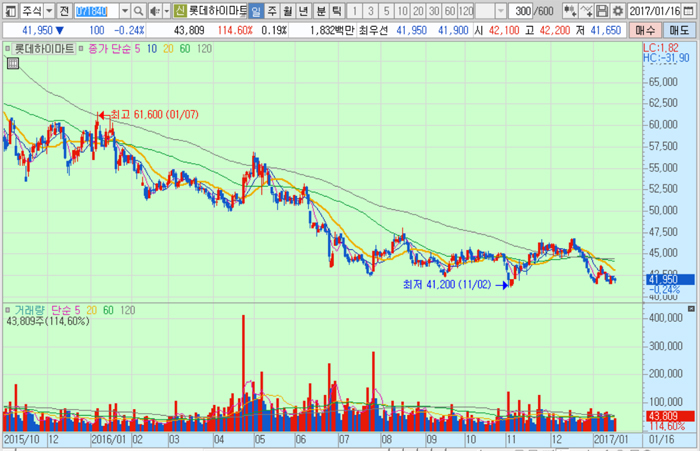Open the 주식 market type dropdown
The image size is (700, 451).
(50, 11)
